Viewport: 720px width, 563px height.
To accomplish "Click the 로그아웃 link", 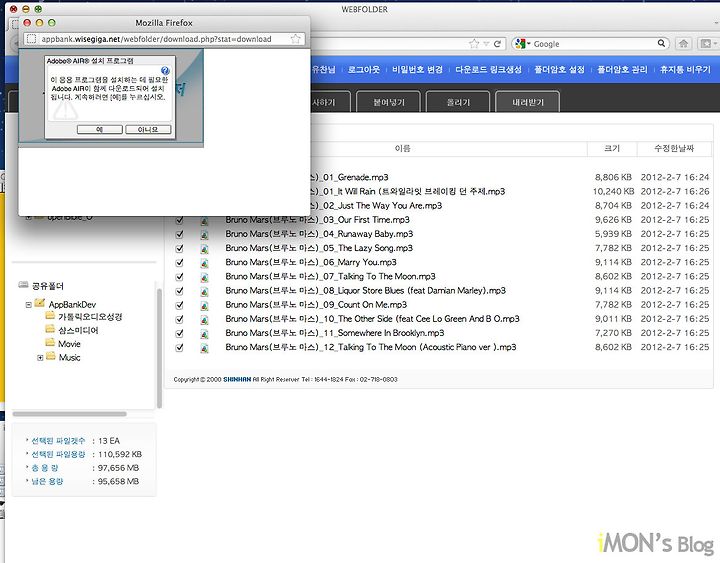I will [364, 70].
